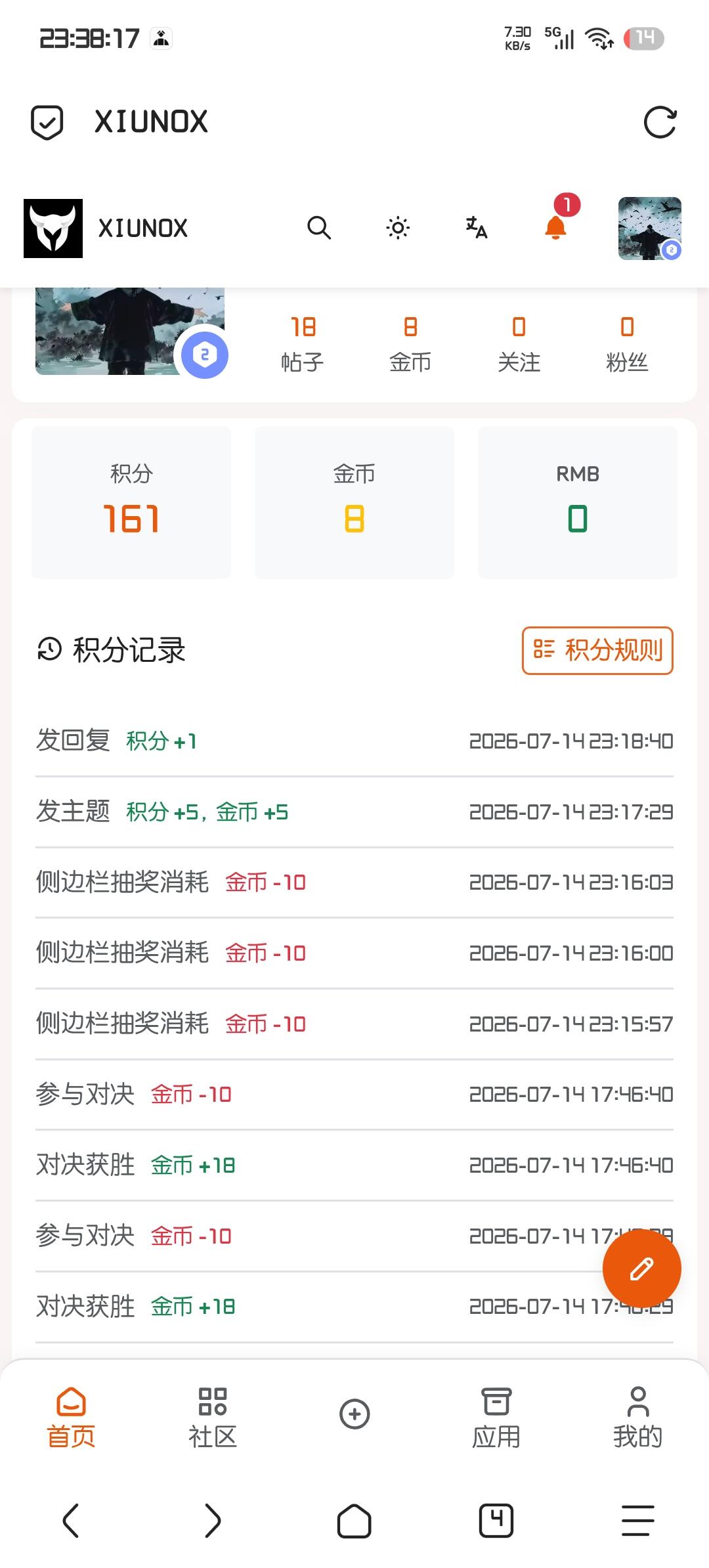The width and height of the screenshot is (709, 1568).
Task: Tap the plus circle create button
Action: coord(354,1414)
